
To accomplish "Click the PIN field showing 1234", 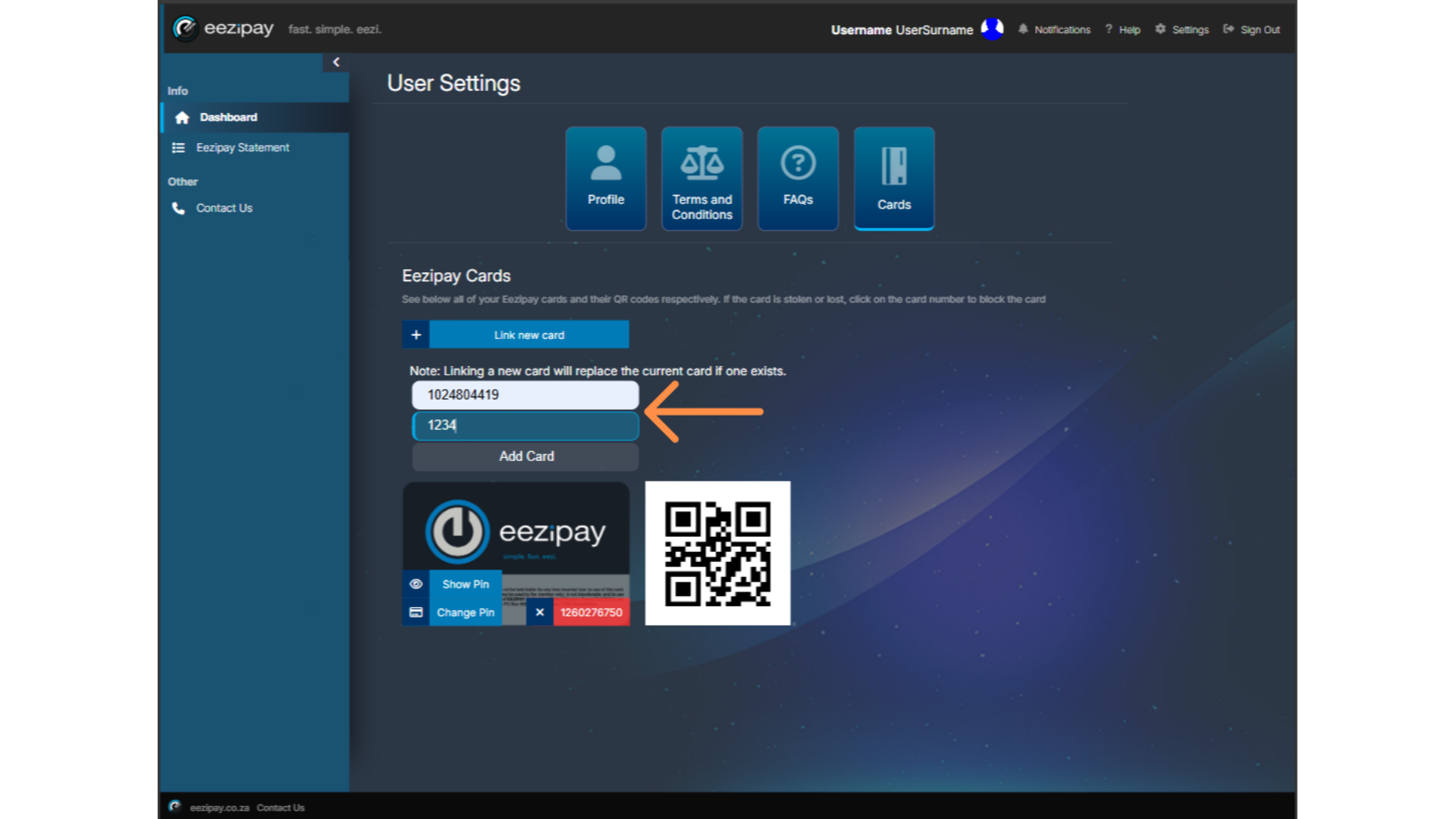I will pos(526,425).
